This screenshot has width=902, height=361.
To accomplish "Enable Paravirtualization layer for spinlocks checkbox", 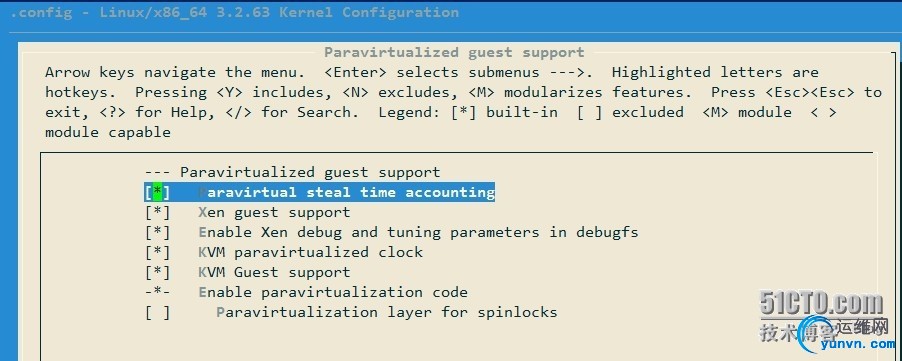I will (x=158, y=313).
